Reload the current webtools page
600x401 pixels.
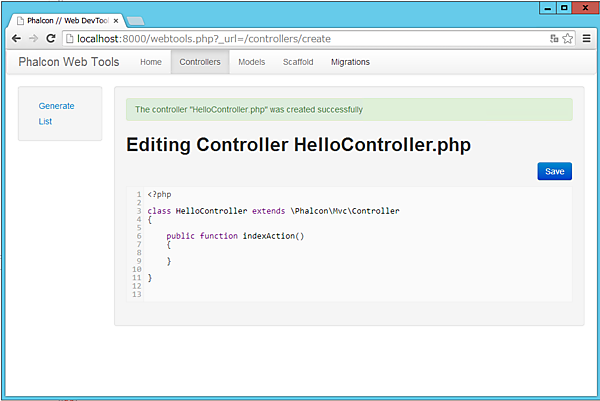pos(50,38)
